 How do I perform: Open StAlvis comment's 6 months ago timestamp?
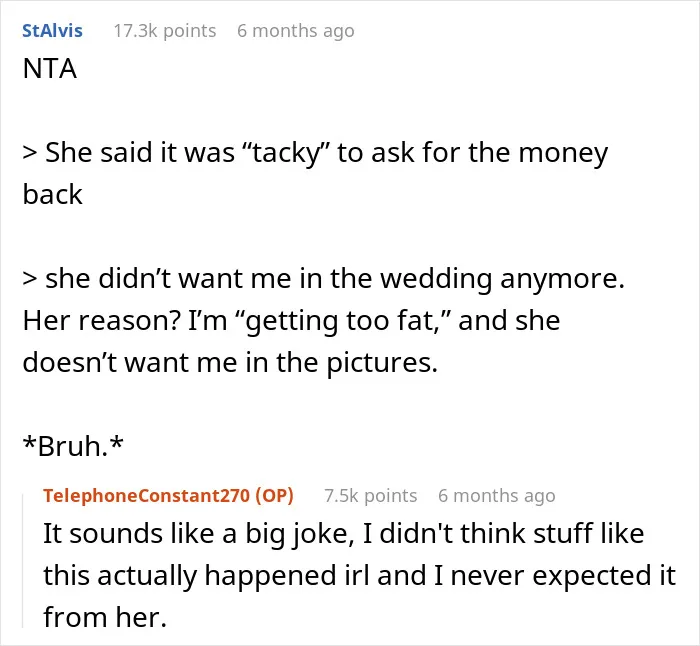click(x=296, y=31)
